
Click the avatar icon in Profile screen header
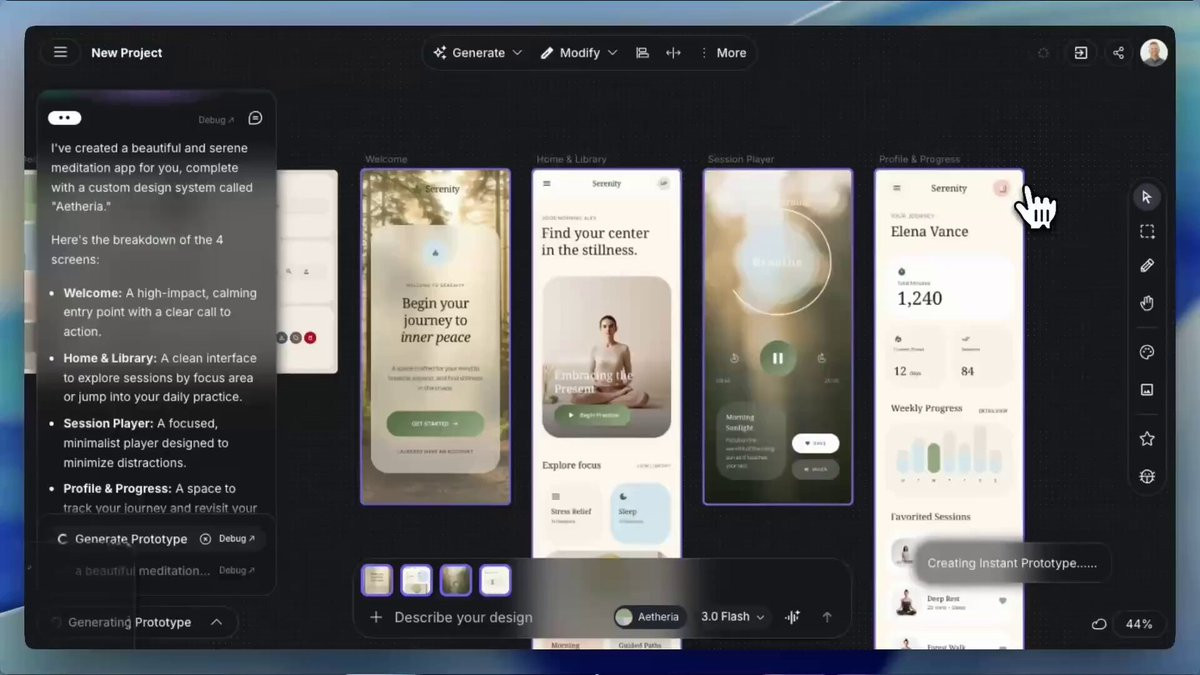(1001, 188)
